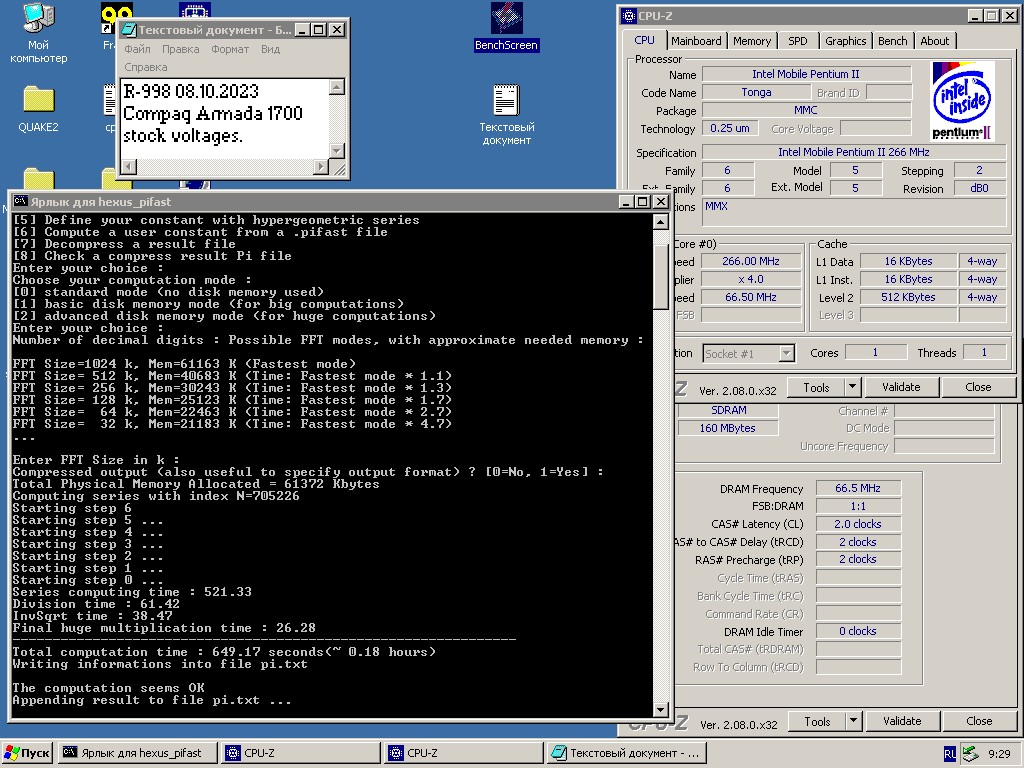The height and width of the screenshot is (768, 1024).
Task: Click Close in the rear CPU-Z window
Action: click(x=979, y=722)
